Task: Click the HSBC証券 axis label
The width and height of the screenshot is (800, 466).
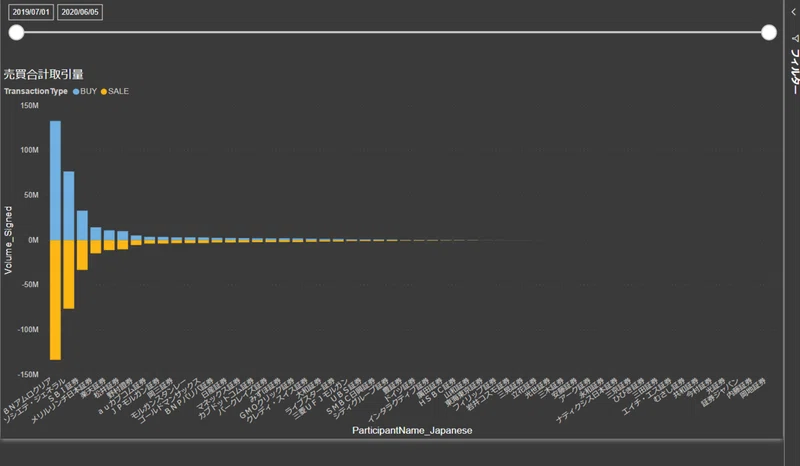Action: click(437, 393)
